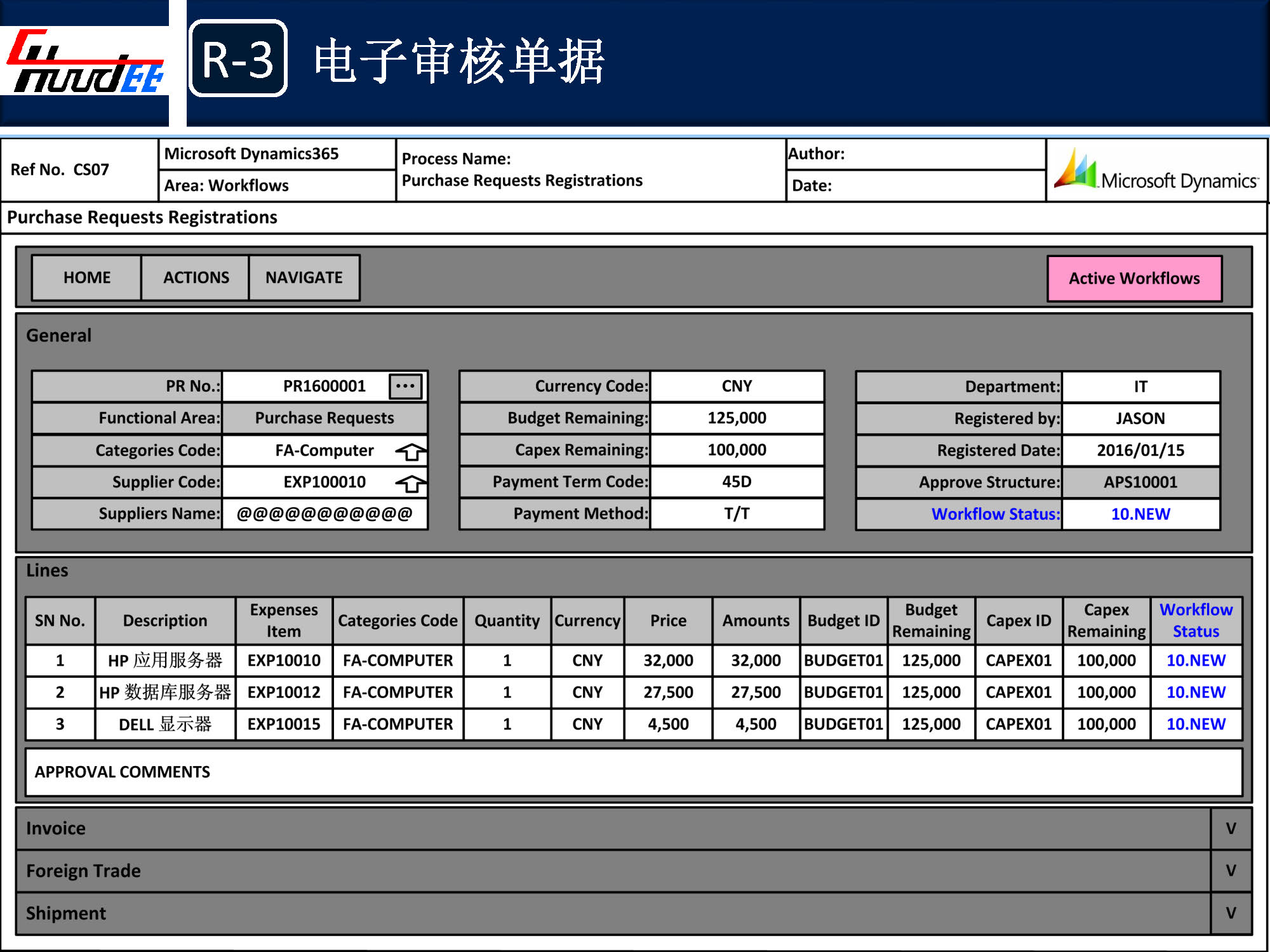Click Categories Code up-arrow lookup icon

point(411,451)
